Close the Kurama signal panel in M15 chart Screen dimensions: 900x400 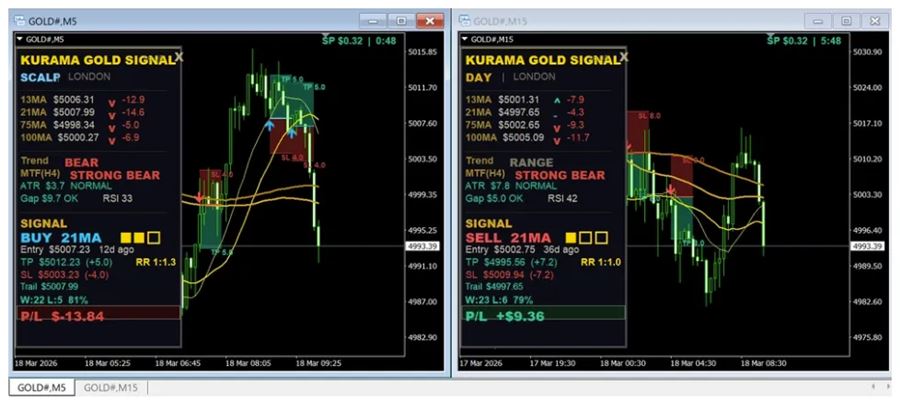coord(624,57)
